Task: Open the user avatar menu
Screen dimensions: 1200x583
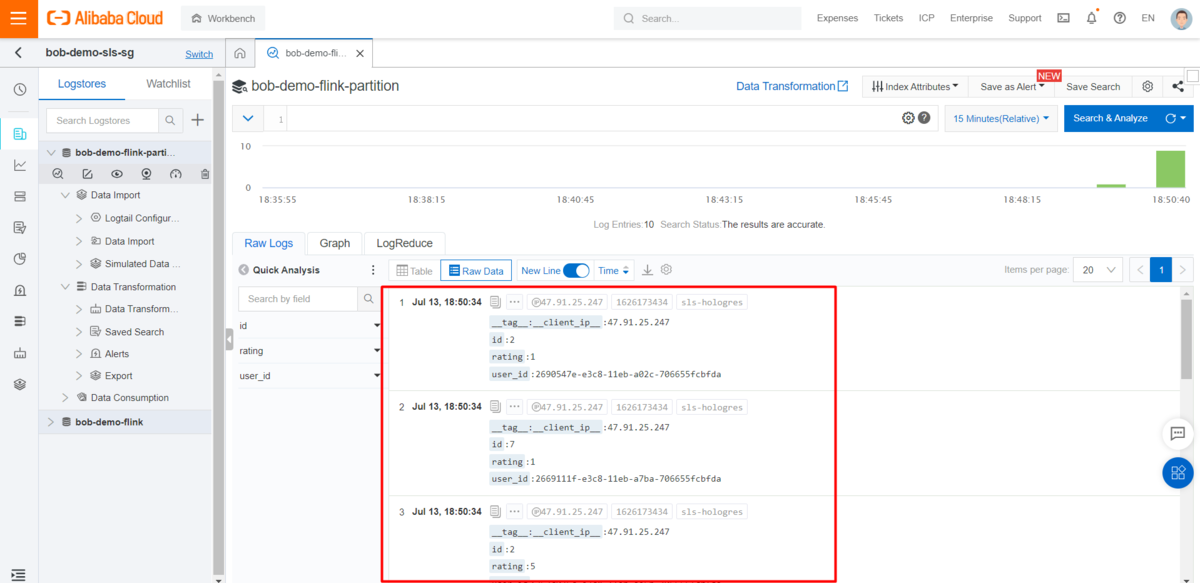Action: pos(1181,18)
